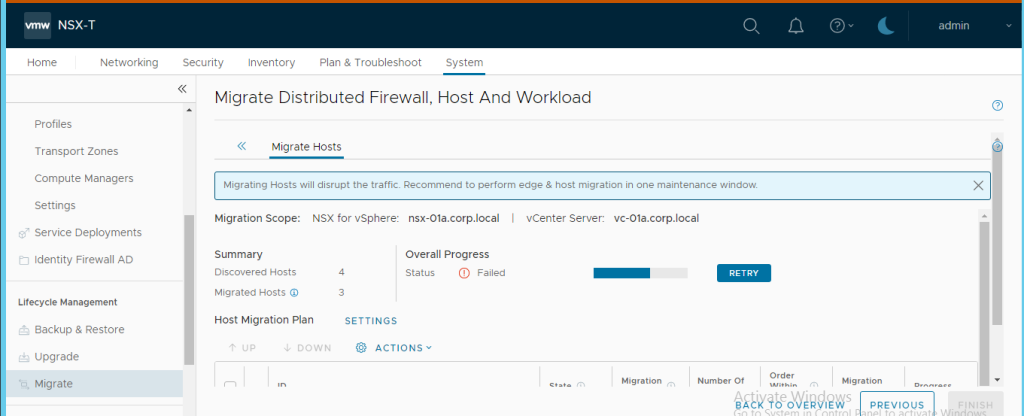Click the Migrated Hosts info icon
The height and width of the screenshot is (416, 1024).
294,293
